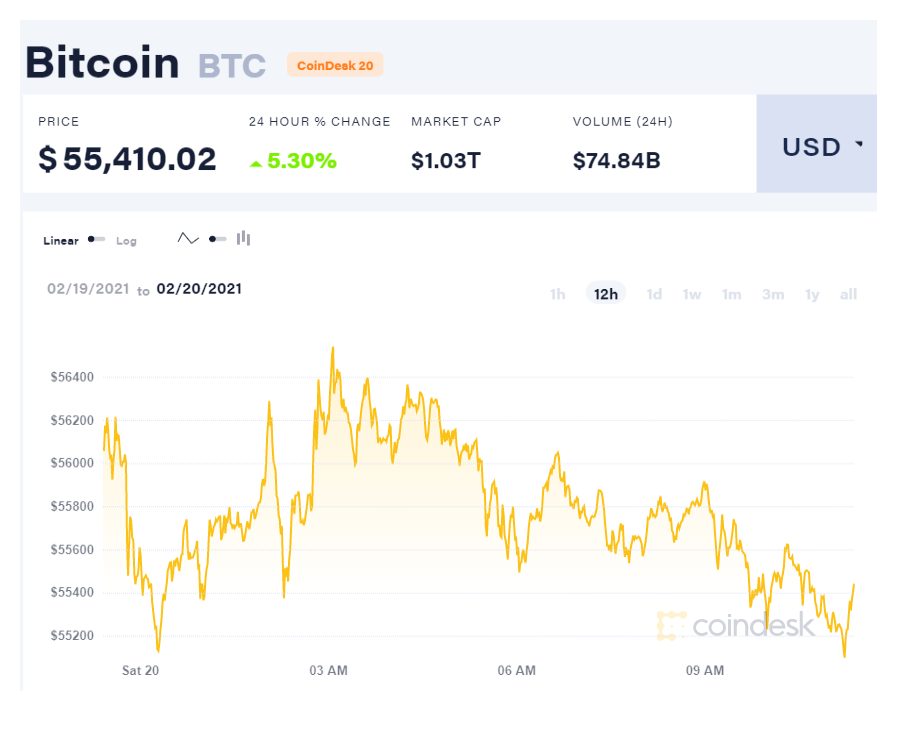897x751 pixels.
Task: Switch to the 1w time range
Action: 692,294
